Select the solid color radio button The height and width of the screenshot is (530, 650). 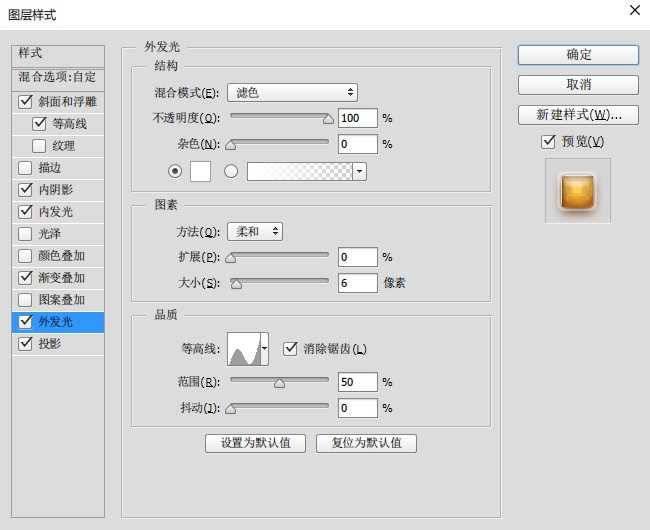176,171
